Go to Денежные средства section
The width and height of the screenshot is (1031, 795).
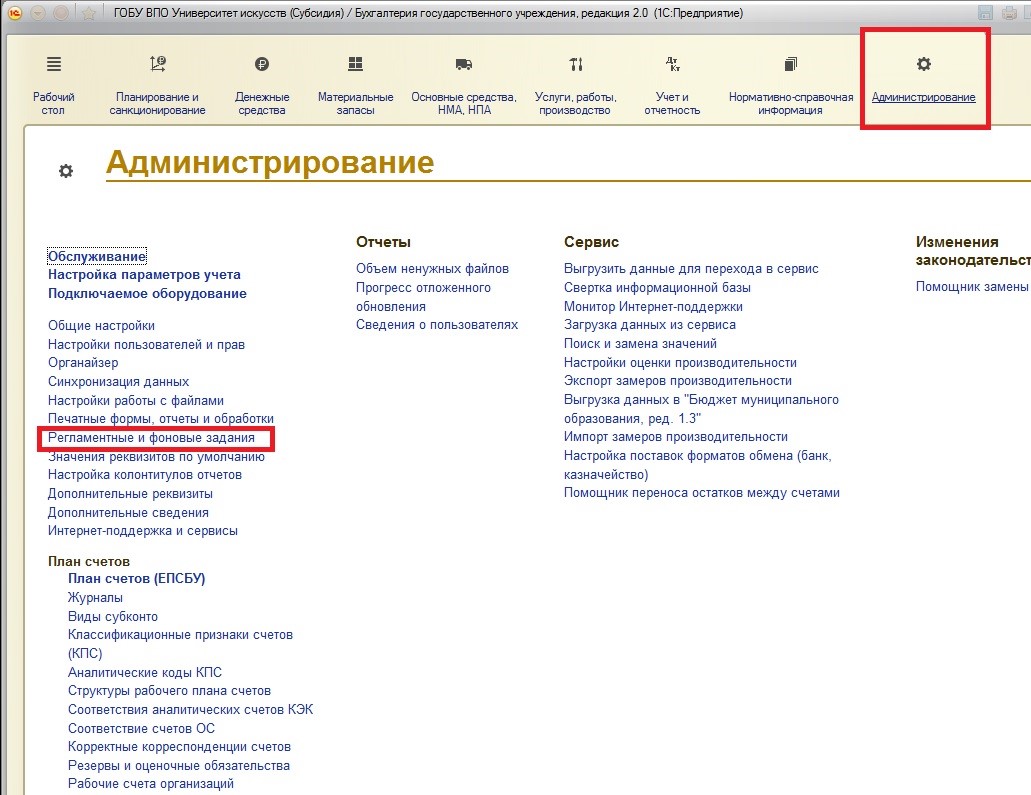(262, 86)
